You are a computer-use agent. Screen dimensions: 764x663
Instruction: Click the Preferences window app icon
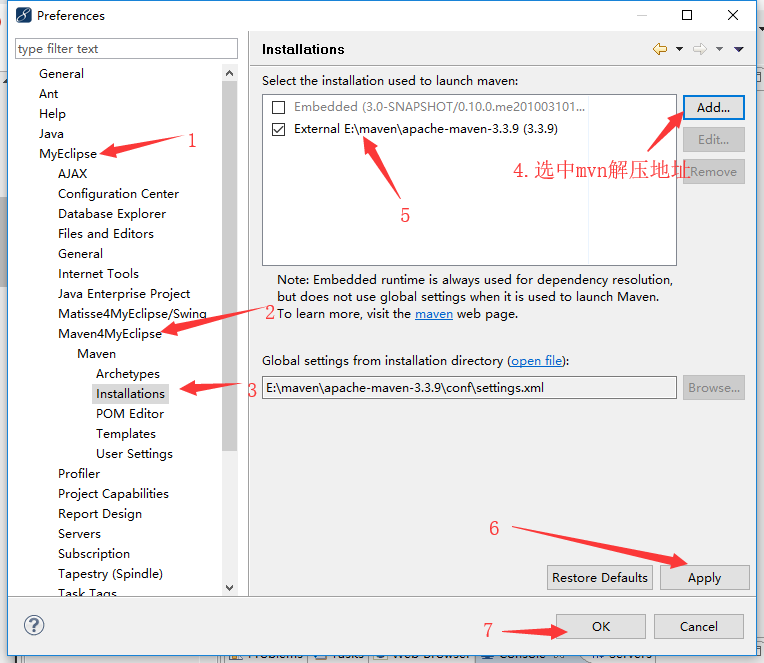tap(23, 15)
